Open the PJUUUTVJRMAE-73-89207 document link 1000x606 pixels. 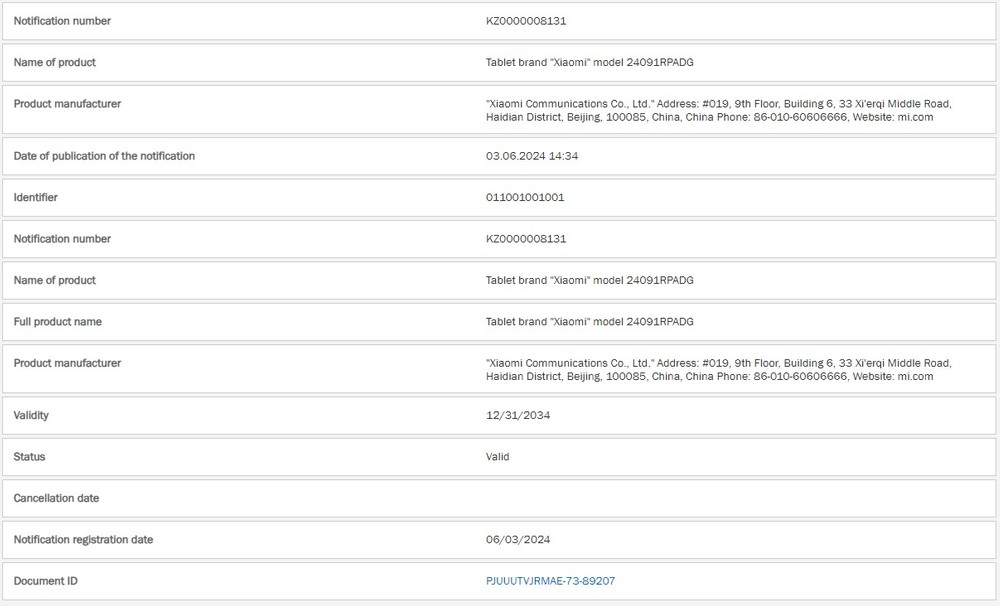[x=550, y=581]
